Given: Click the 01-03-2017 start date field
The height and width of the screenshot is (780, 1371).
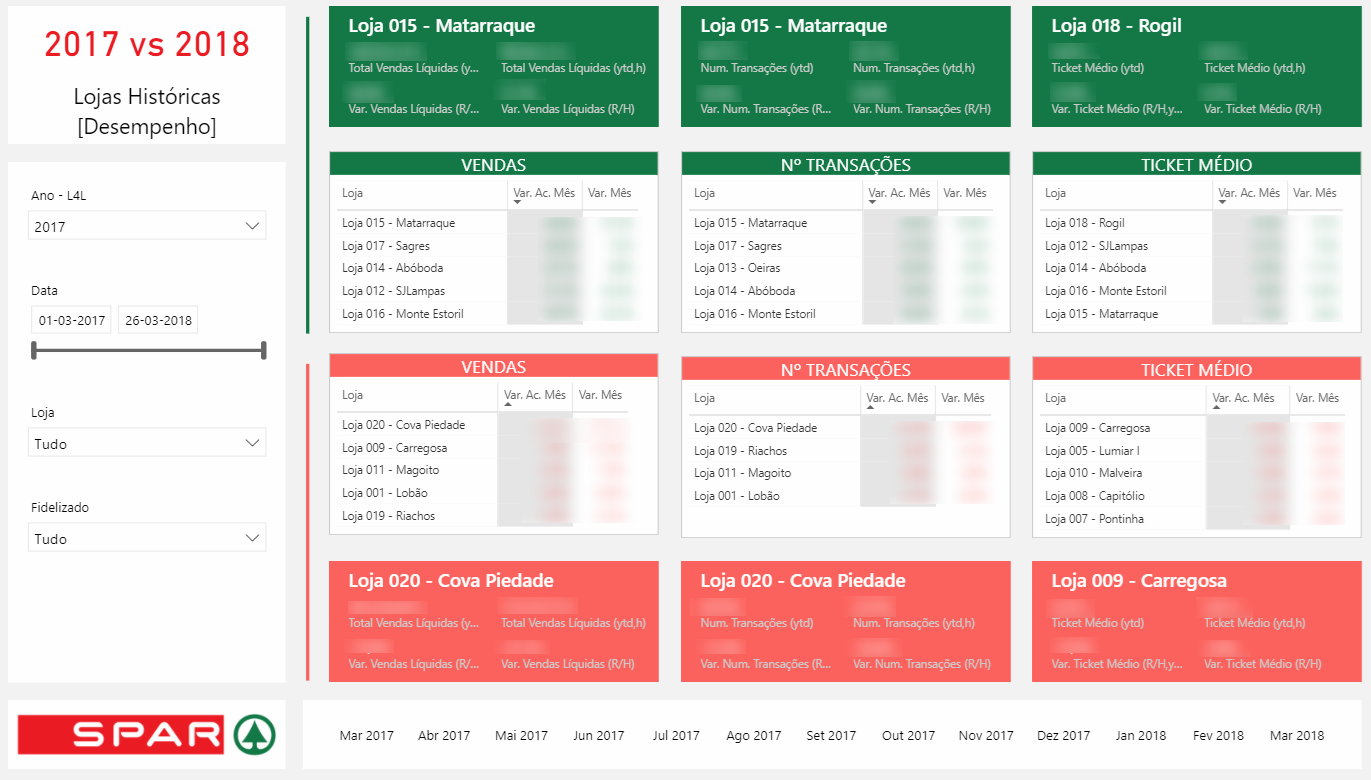Looking at the screenshot, I should click(70, 318).
